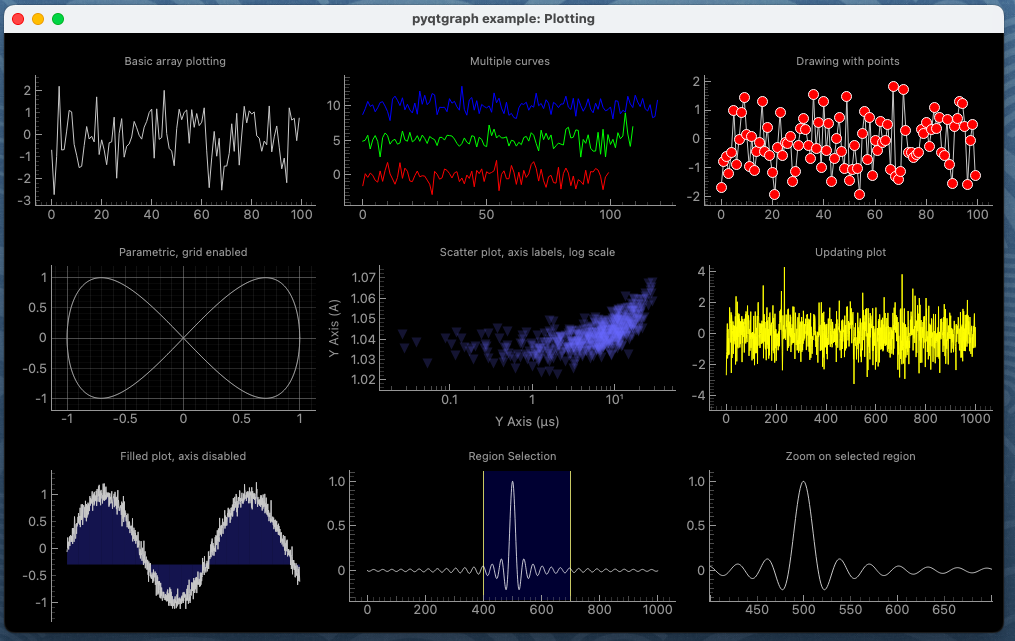1015x641 pixels.
Task: Click the 'Region Selection' plot title
Action: click(512, 456)
